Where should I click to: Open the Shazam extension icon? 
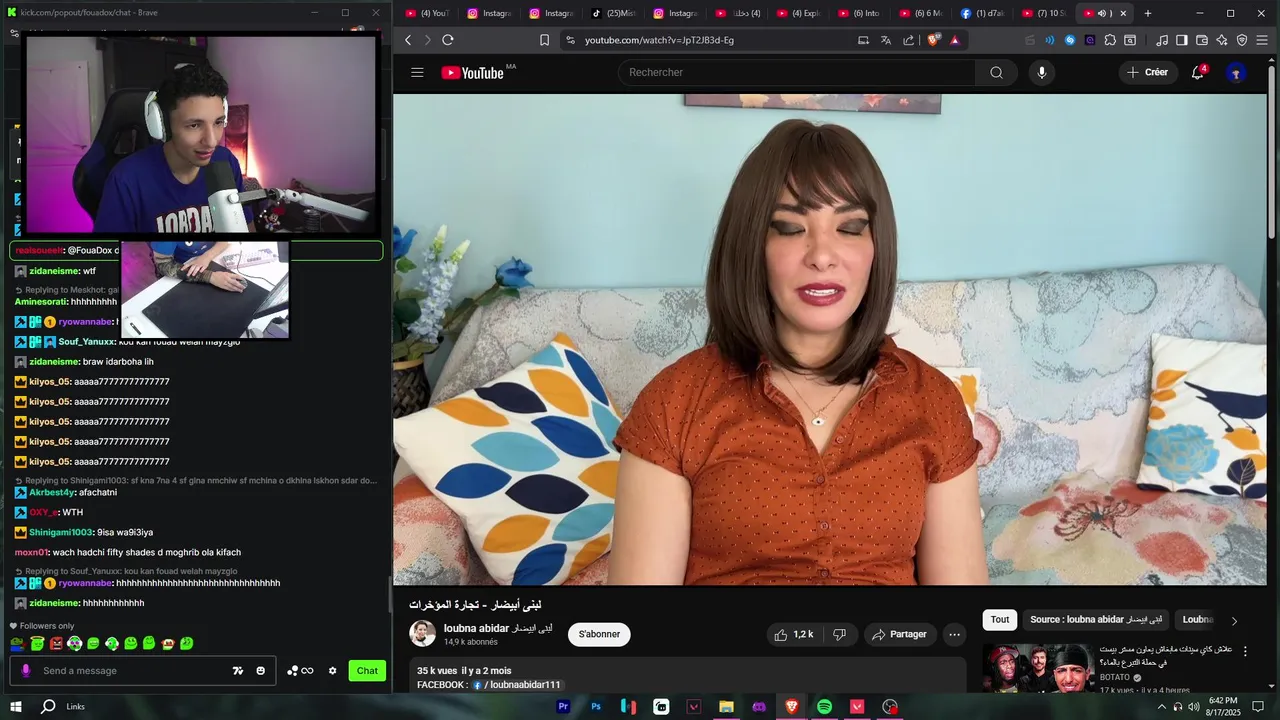click(1070, 40)
